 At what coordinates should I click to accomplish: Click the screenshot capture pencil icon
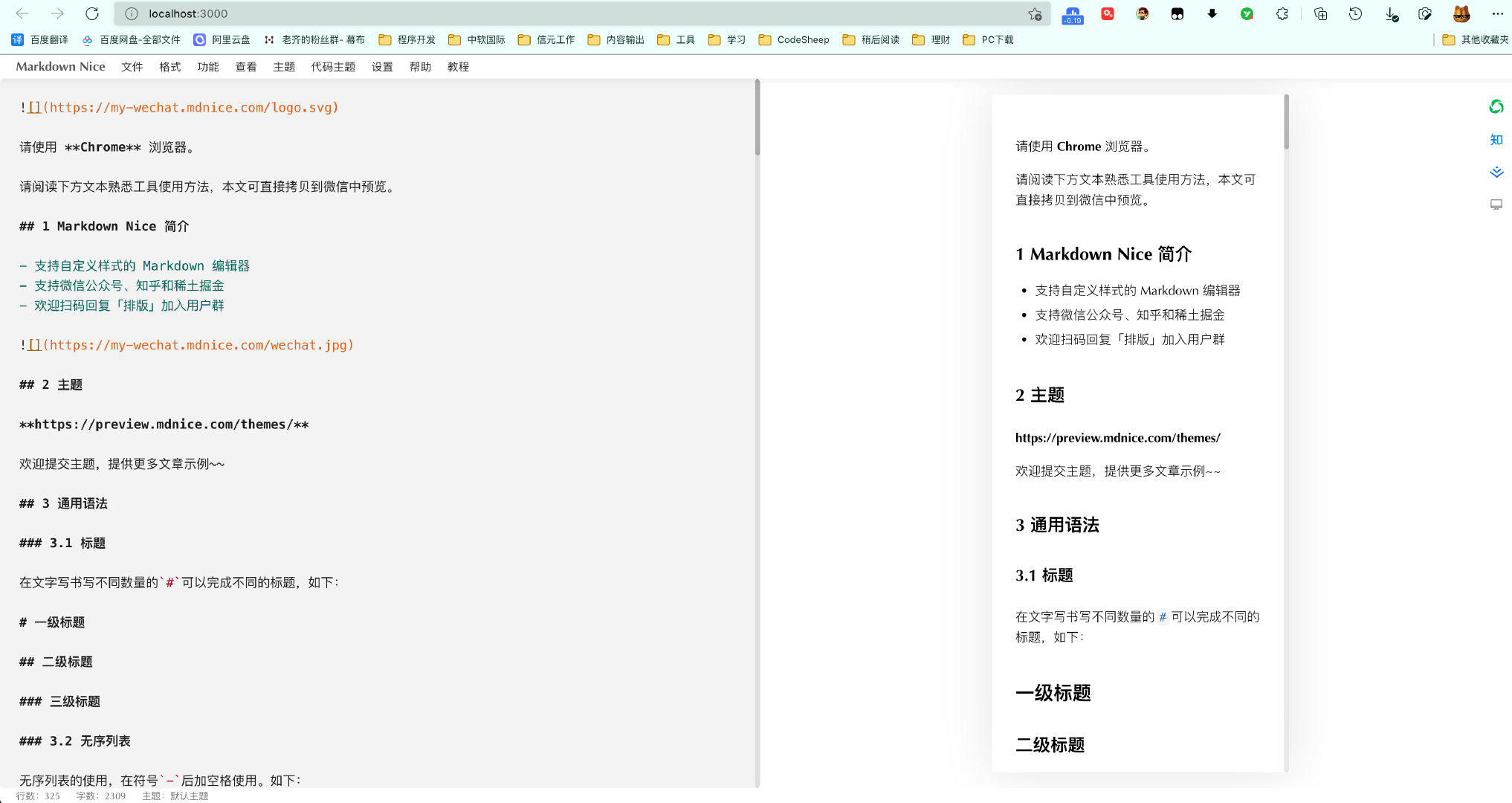1425,13
